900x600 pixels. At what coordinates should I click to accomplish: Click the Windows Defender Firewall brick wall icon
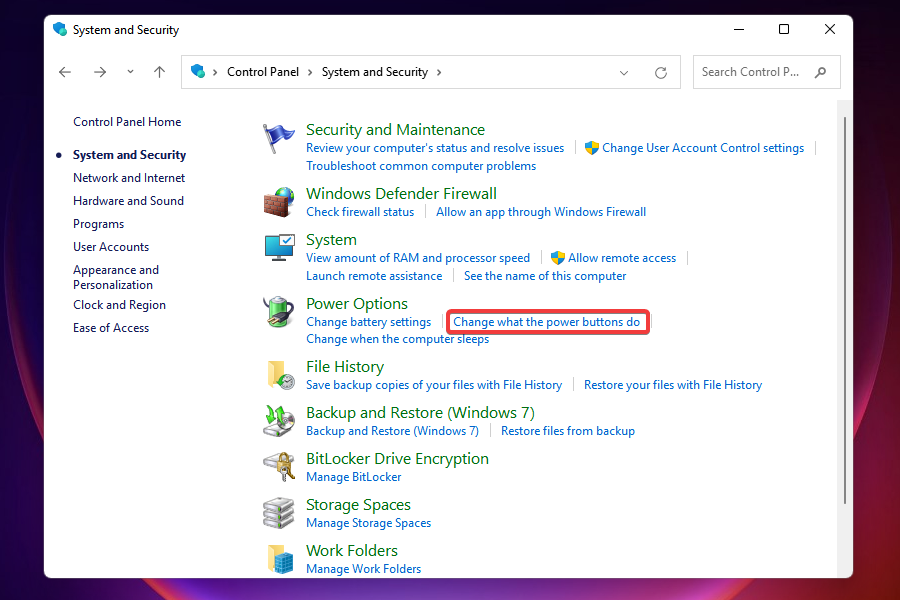(x=279, y=202)
